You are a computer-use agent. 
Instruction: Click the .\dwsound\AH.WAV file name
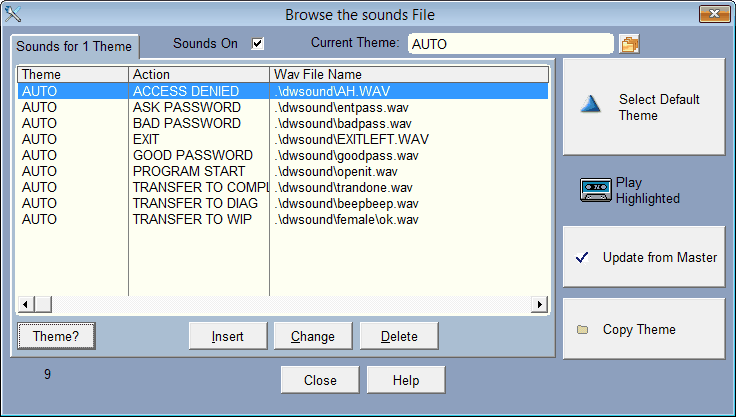click(x=332, y=91)
